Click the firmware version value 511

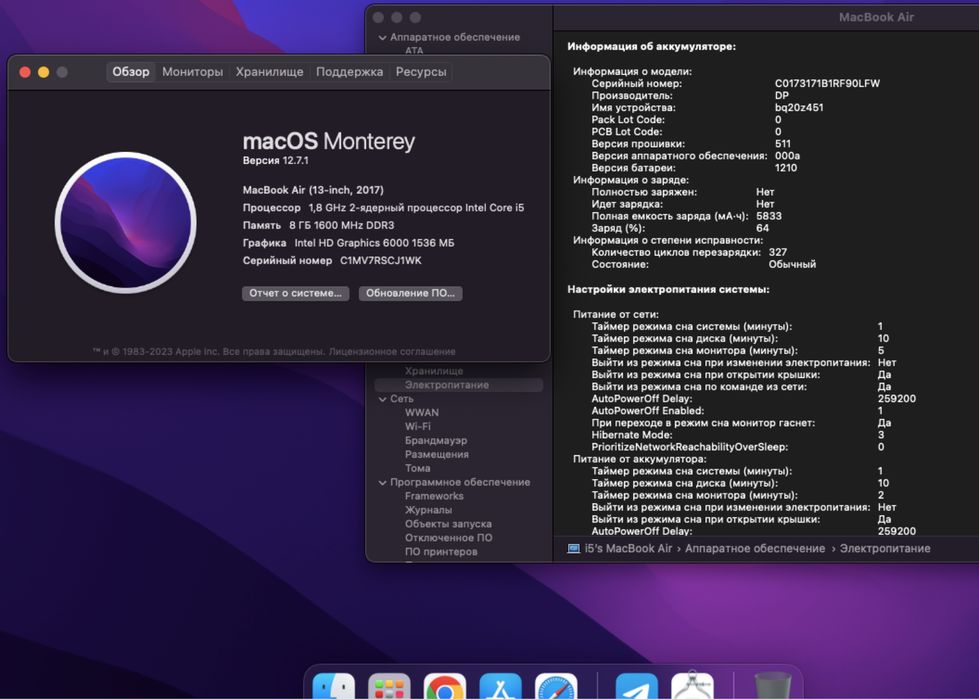[x=783, y=144]
